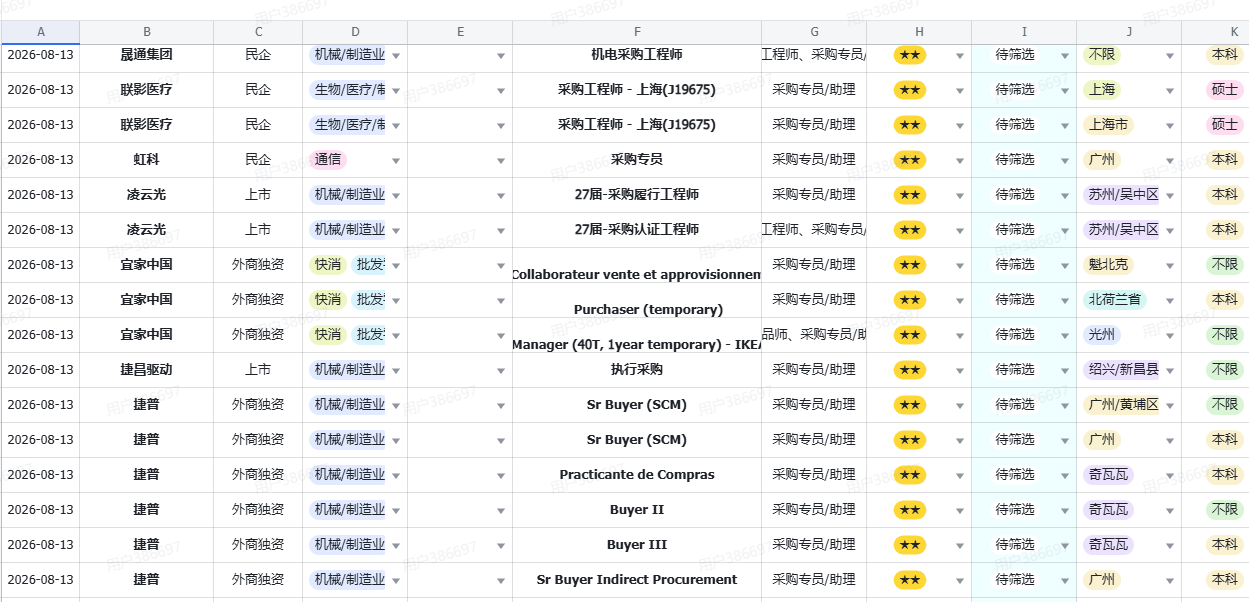Select the Buyer III cell
Screen dimensions: 1249x602
point(637,545)
